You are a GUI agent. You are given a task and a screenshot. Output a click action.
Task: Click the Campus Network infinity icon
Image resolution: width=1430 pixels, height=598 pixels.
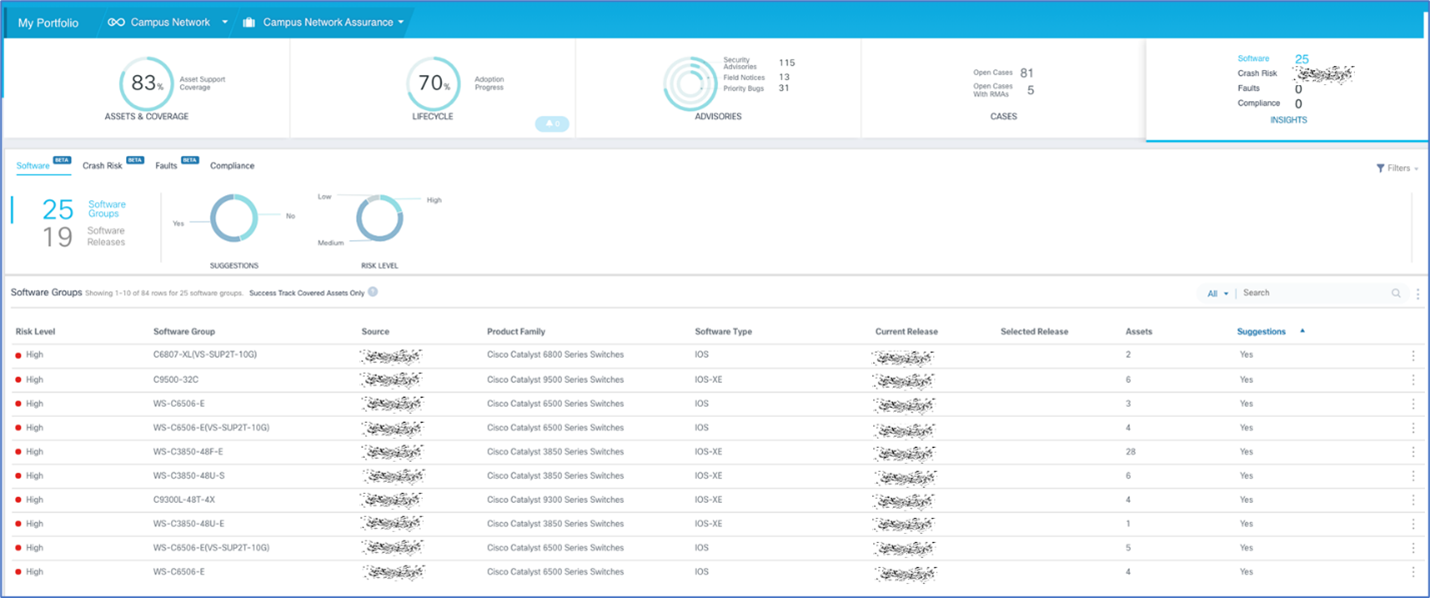pos(116,22)
